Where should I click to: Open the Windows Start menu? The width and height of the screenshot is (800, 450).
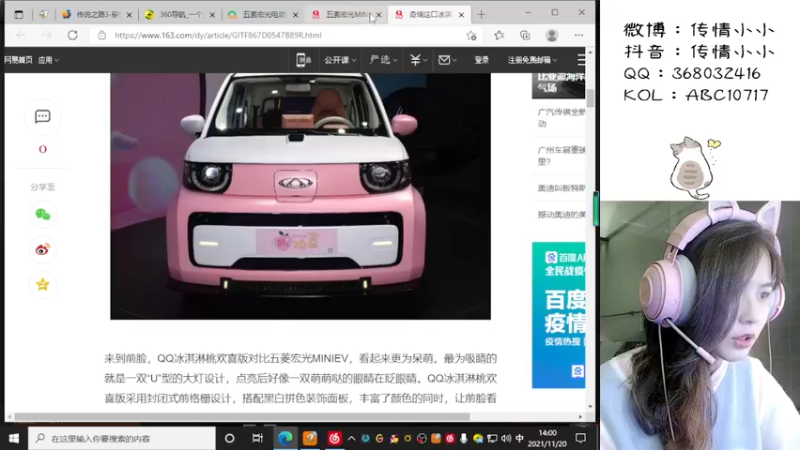tap(14, 438)
